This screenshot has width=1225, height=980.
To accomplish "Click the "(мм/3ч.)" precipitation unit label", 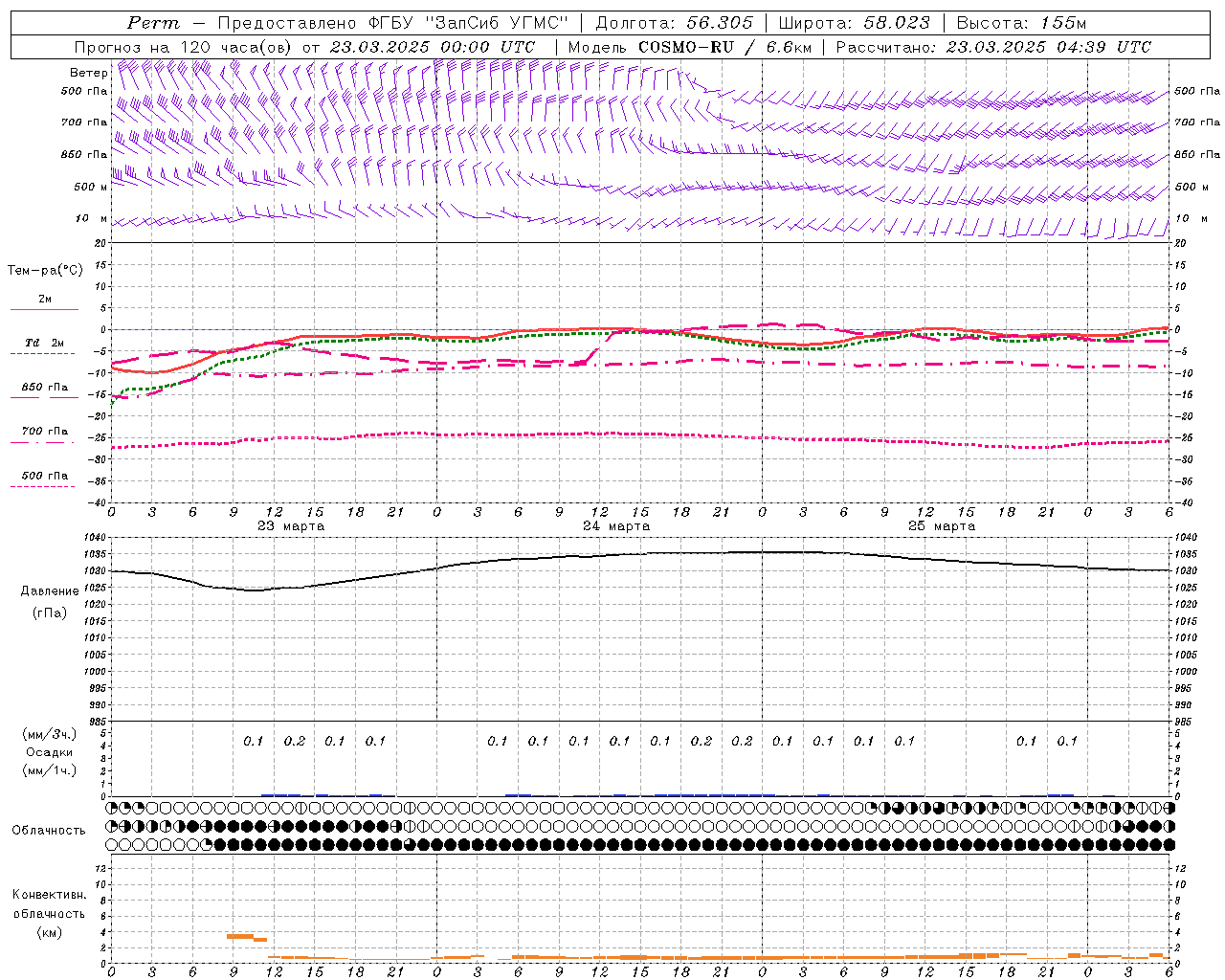I will click(50, 734).
